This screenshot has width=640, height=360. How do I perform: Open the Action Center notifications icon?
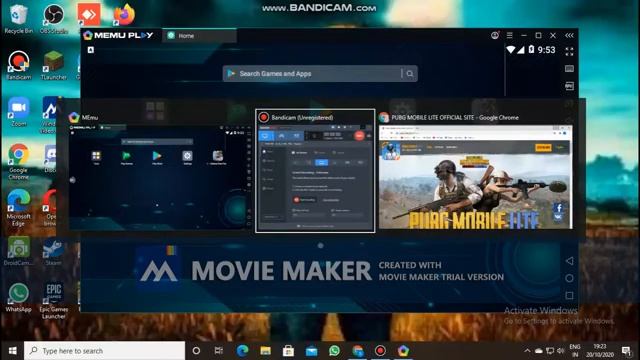point(626,351)
